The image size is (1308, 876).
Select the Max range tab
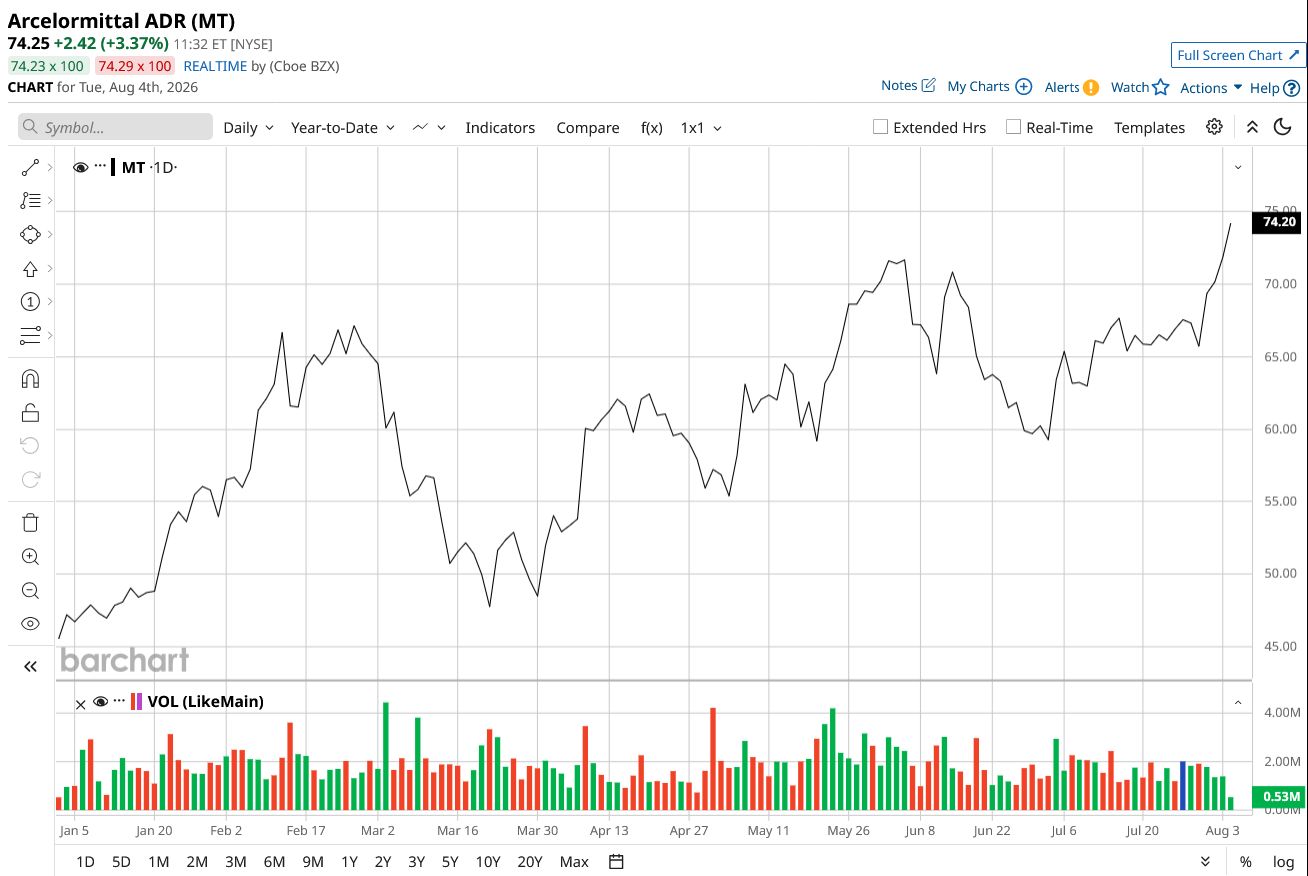(x=574, y=862)
